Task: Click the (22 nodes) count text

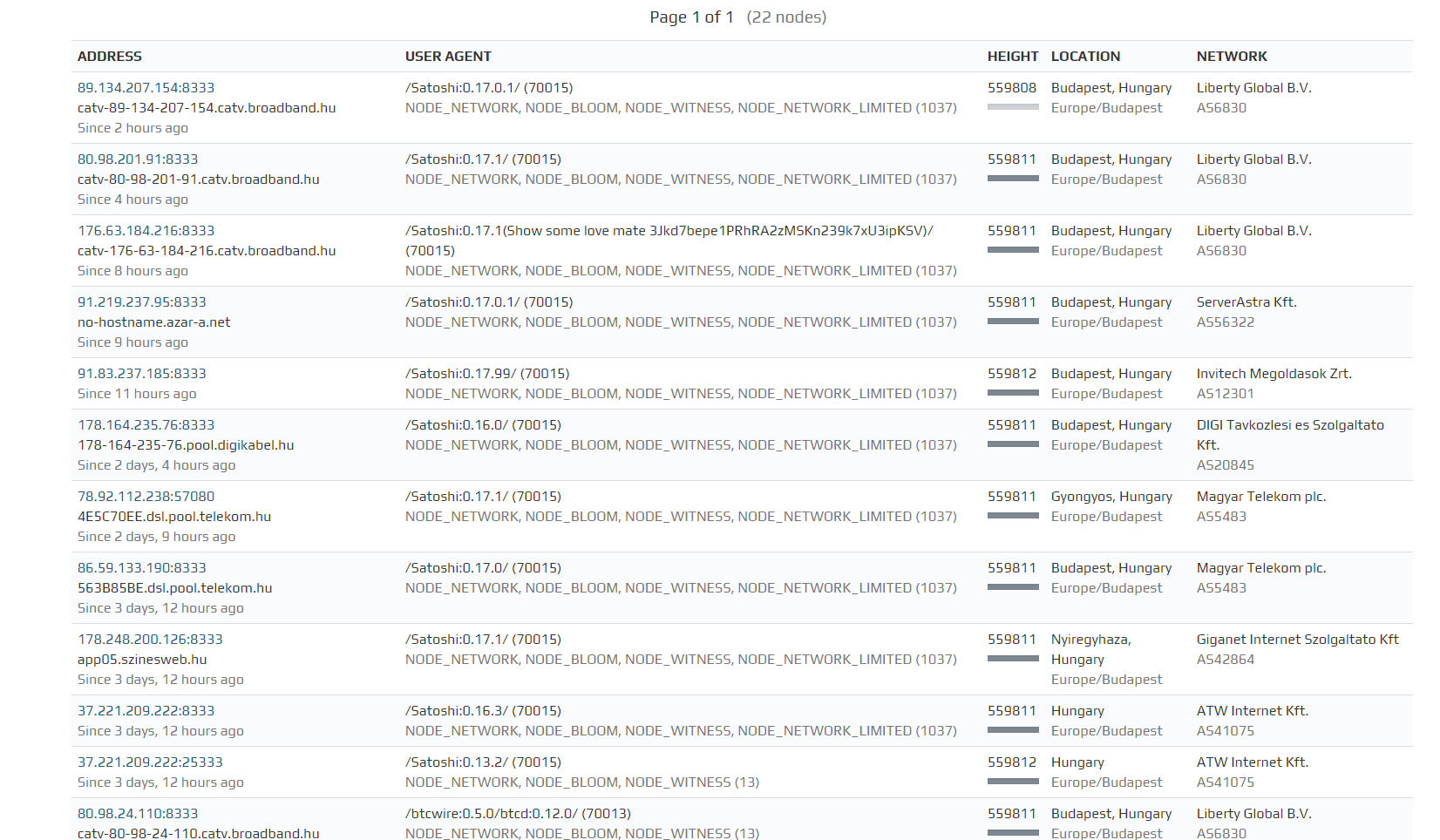Action: [787, 17]
